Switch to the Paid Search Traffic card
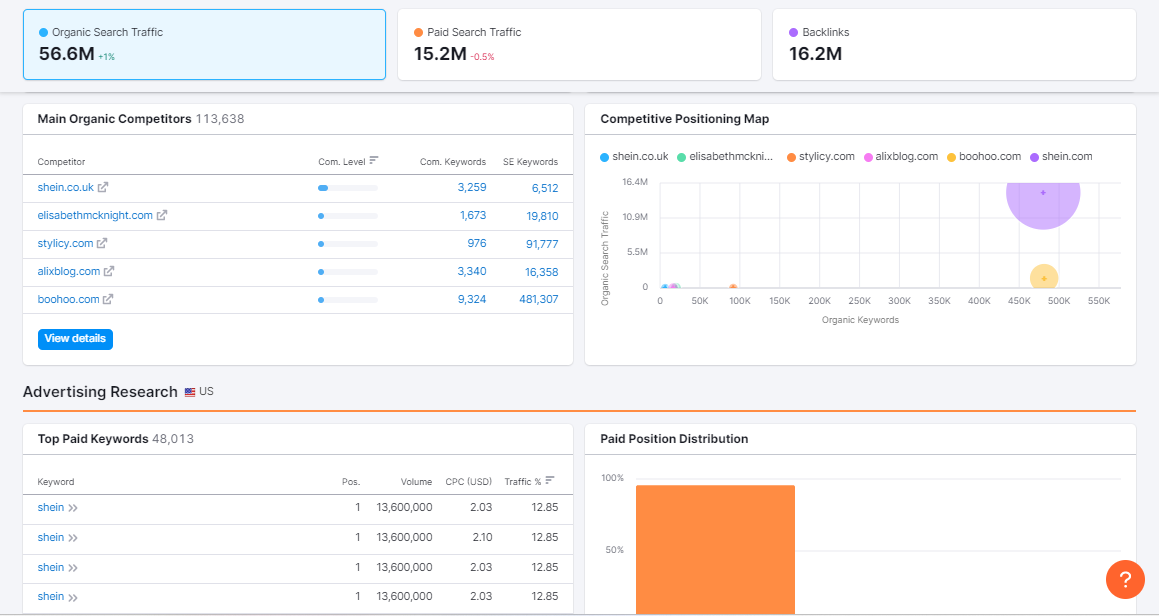 click(x=579, y=45)
